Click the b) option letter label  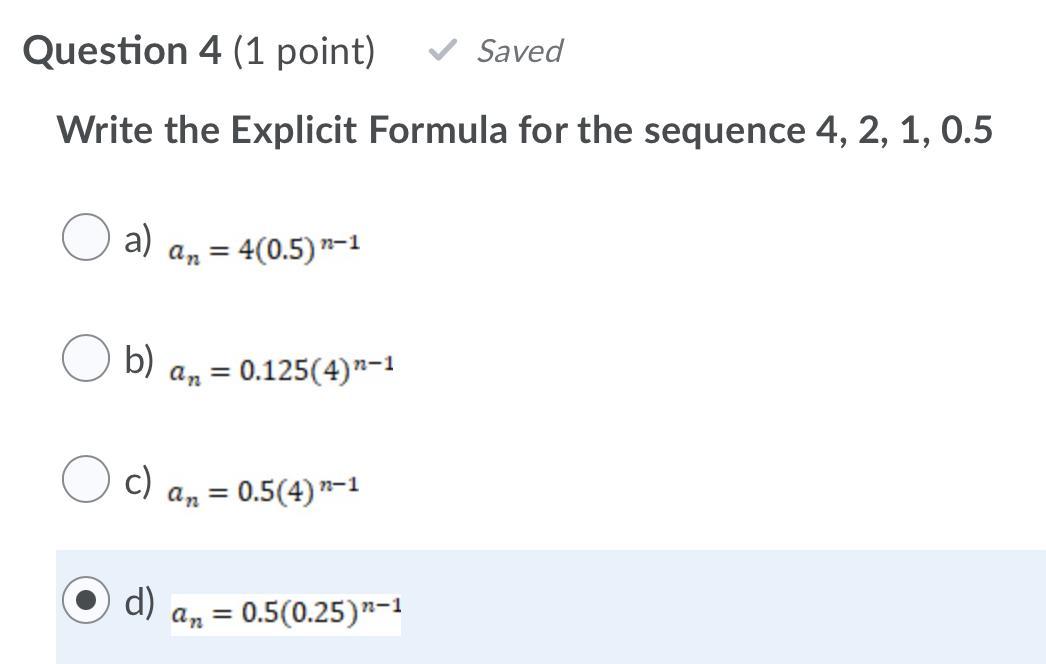pyautogui.click(x=139, y=360)
